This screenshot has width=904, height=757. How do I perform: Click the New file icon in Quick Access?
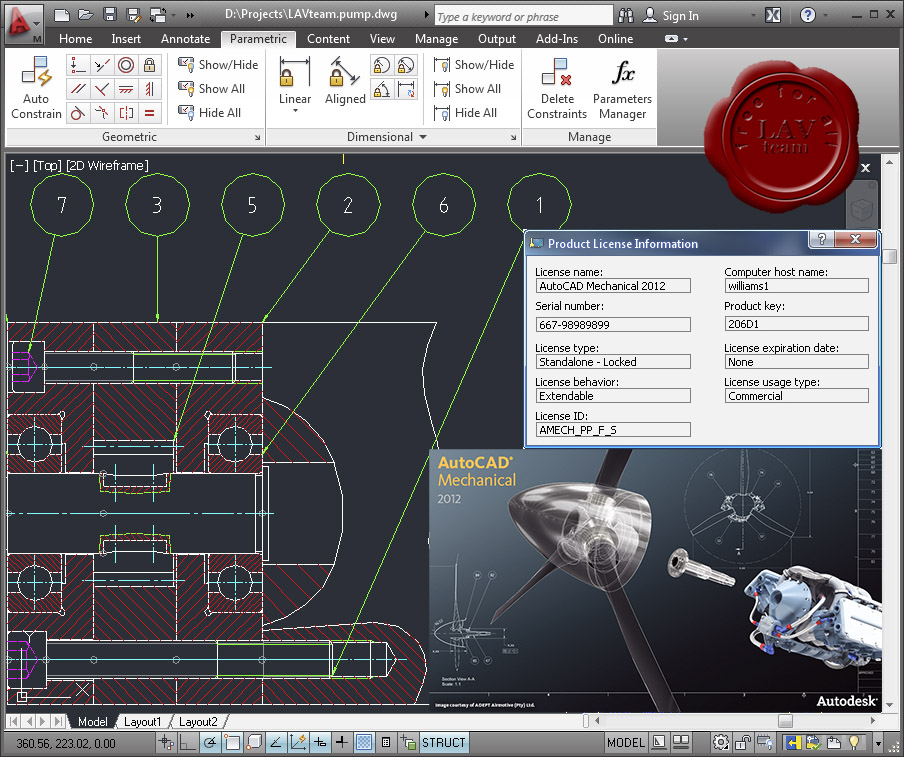pyautogui.click(x=62, y=15)
